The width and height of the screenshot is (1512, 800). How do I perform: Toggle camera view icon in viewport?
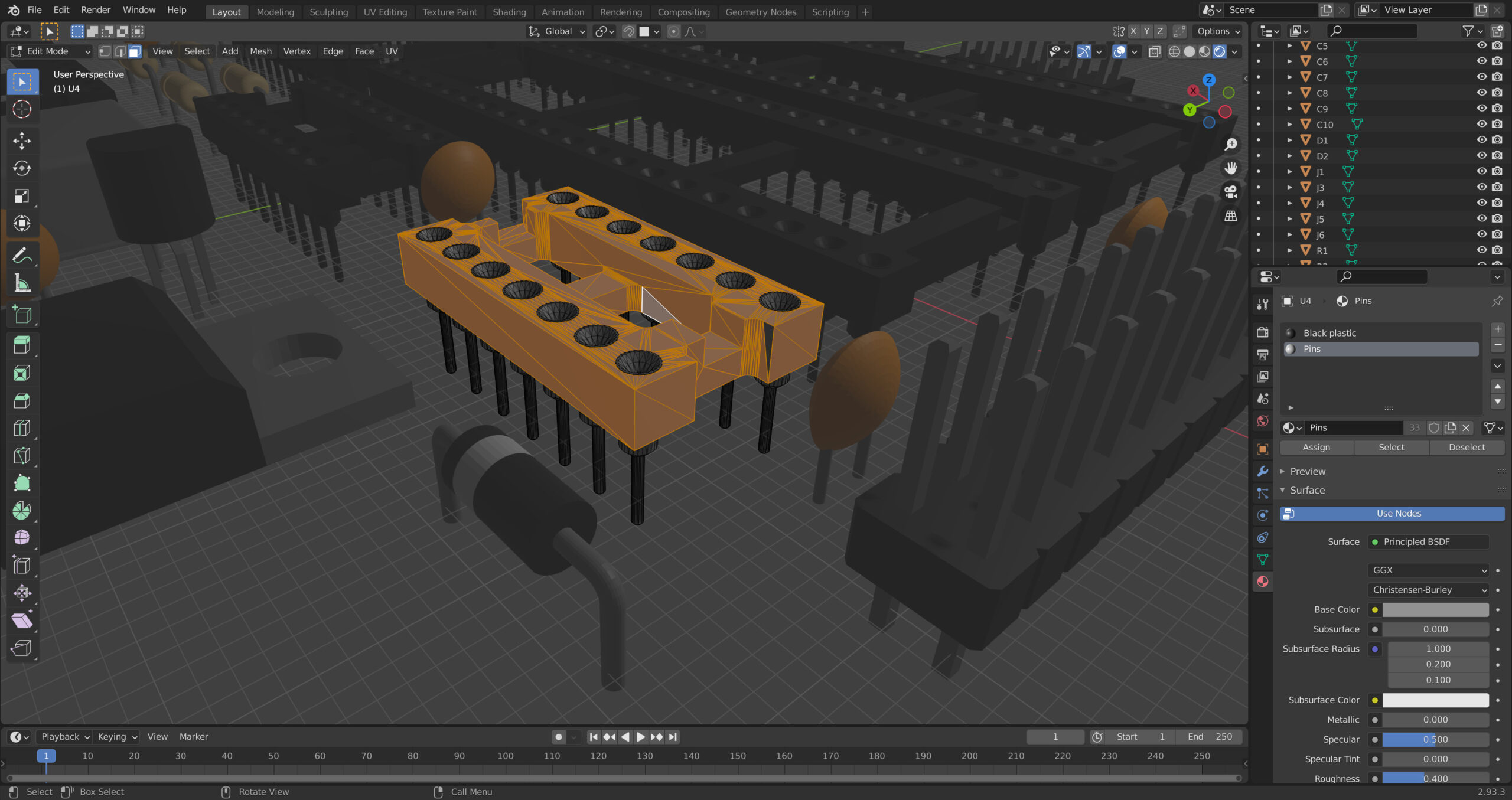1231,192
